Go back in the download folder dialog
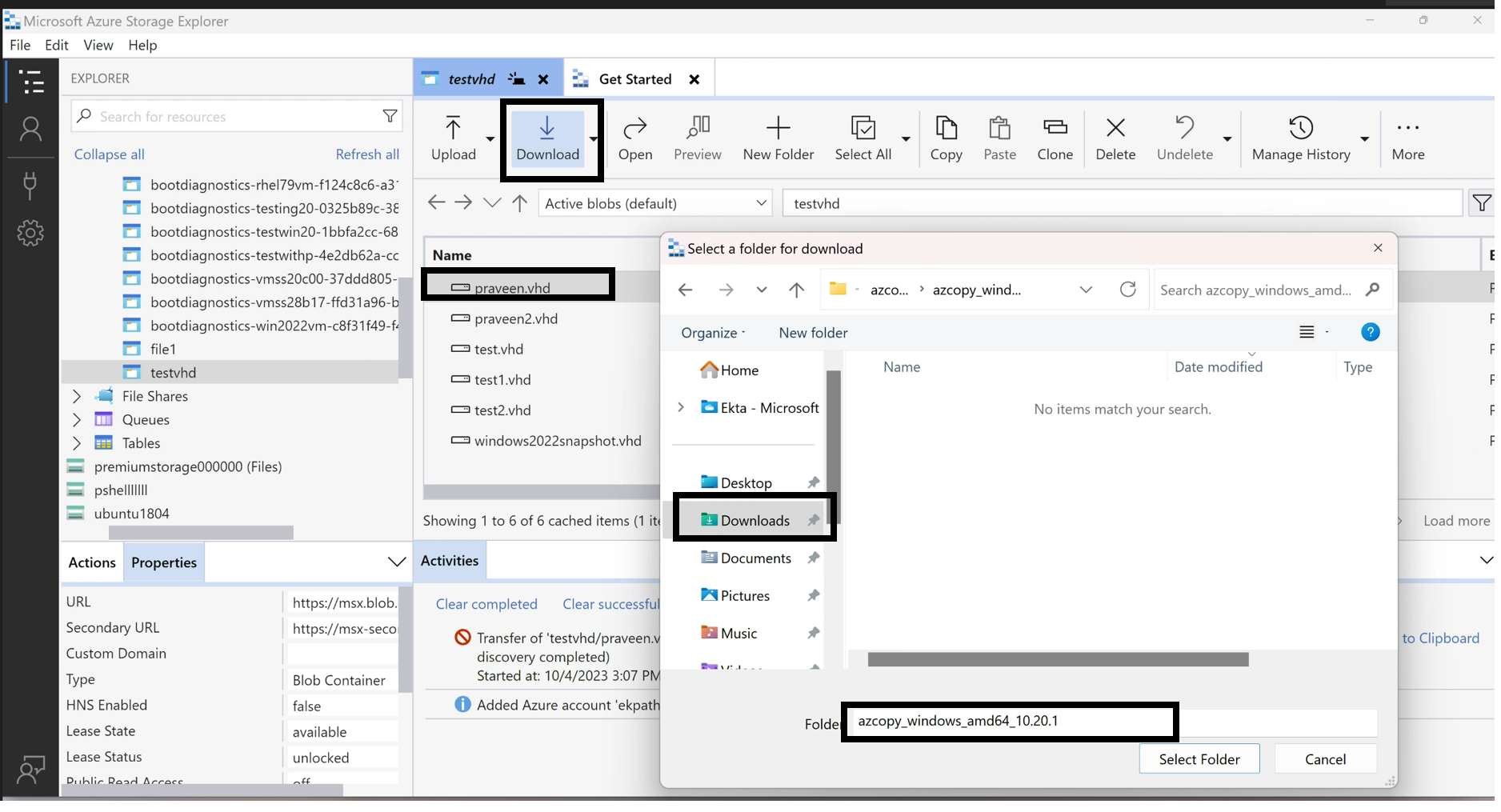 [685, 290]
